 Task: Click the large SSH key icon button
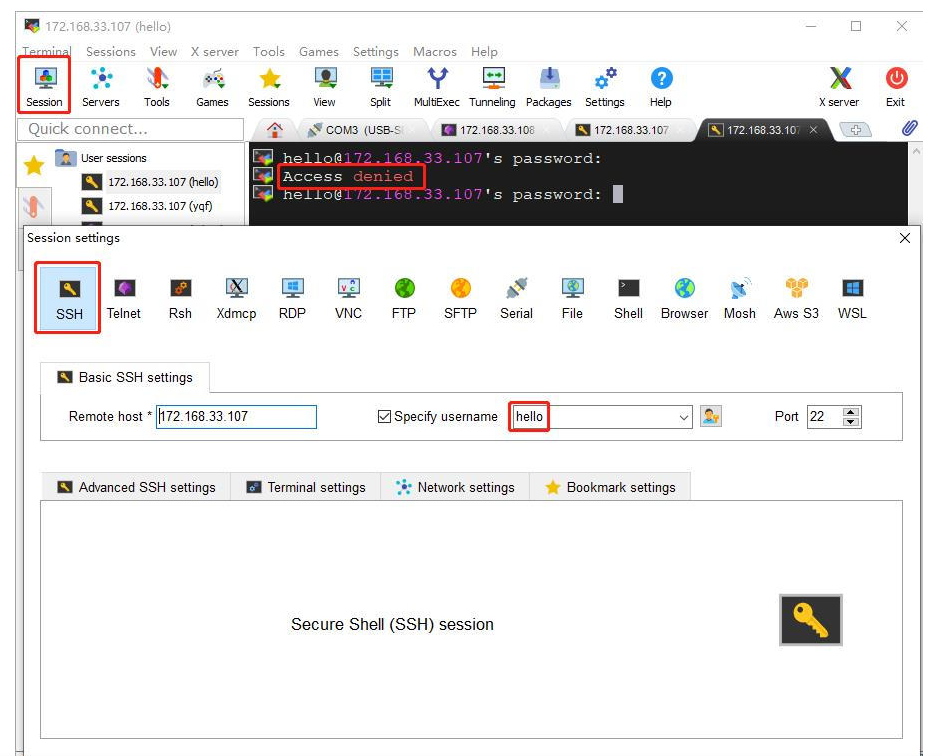(x=811, y=620)
